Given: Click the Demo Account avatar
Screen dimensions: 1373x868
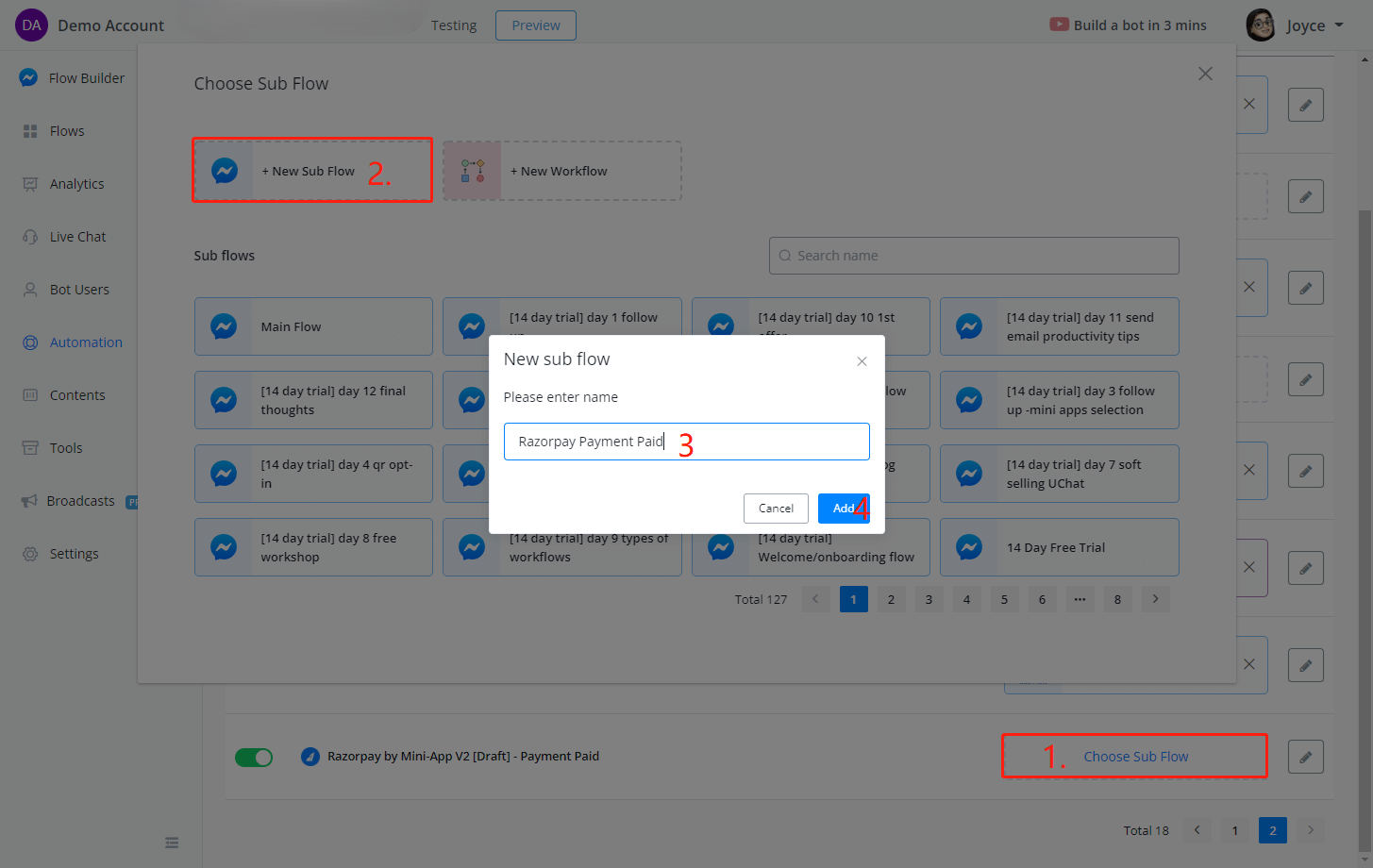Looking at the screenshot, I should coord(31,25).
